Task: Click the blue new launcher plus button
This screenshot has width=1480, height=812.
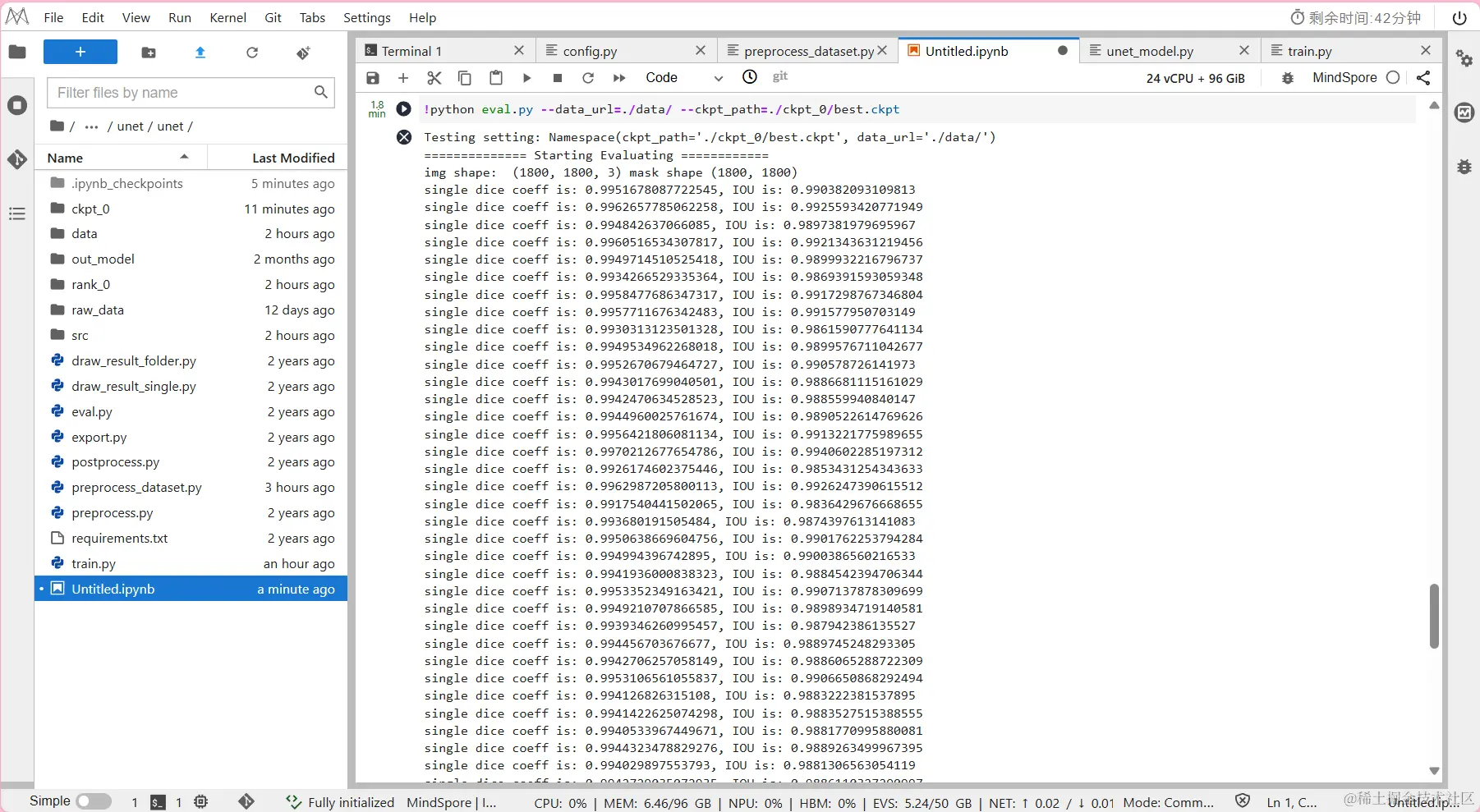Action: pyautogui.click(x=80, y=52)
